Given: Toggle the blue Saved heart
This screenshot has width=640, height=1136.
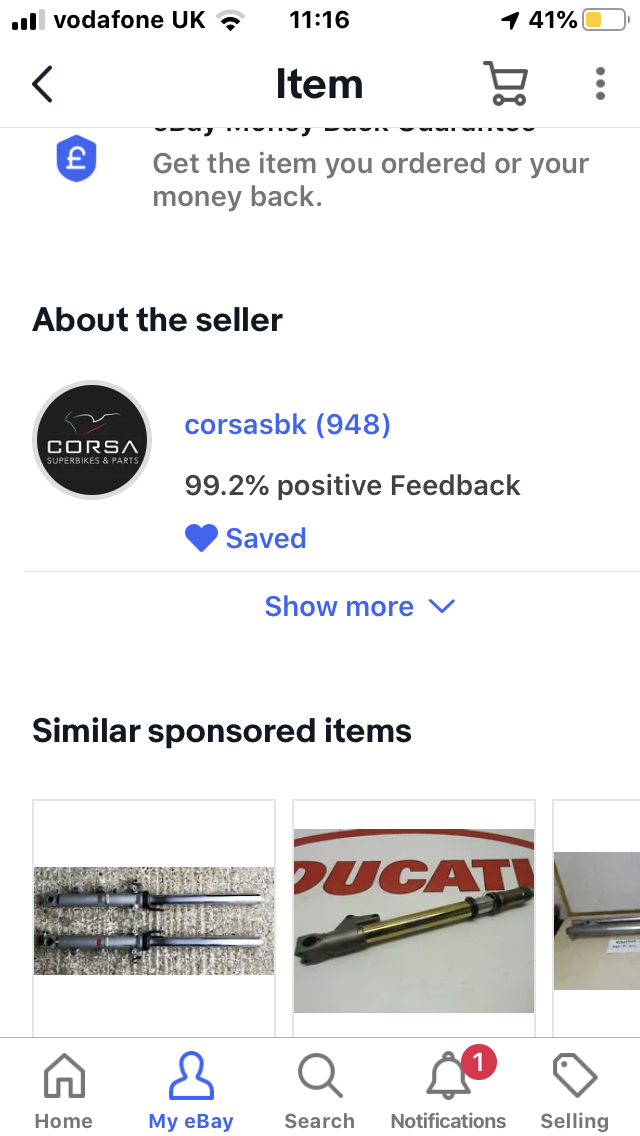Looking at the screenshot, I should tap(201, 539).
